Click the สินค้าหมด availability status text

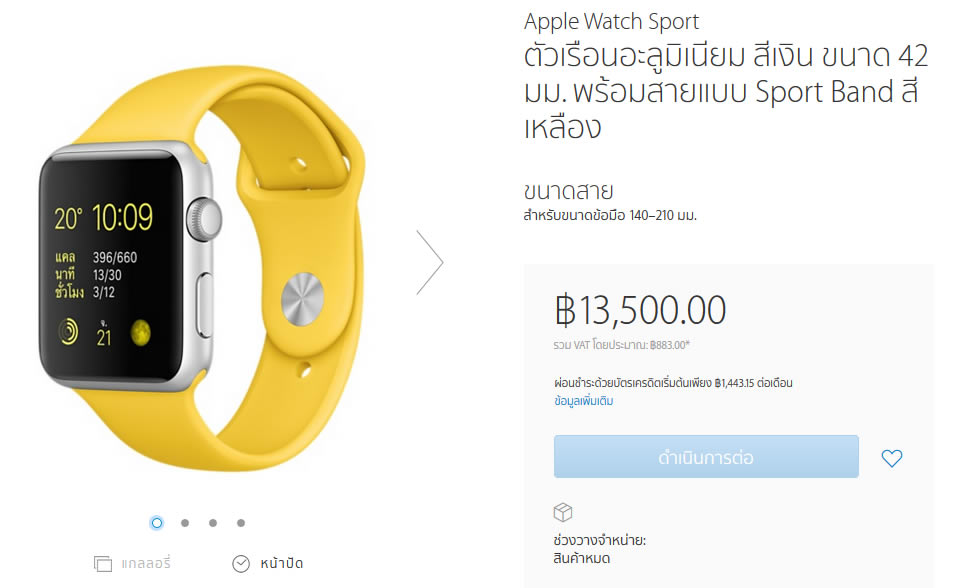coord(582,558)
